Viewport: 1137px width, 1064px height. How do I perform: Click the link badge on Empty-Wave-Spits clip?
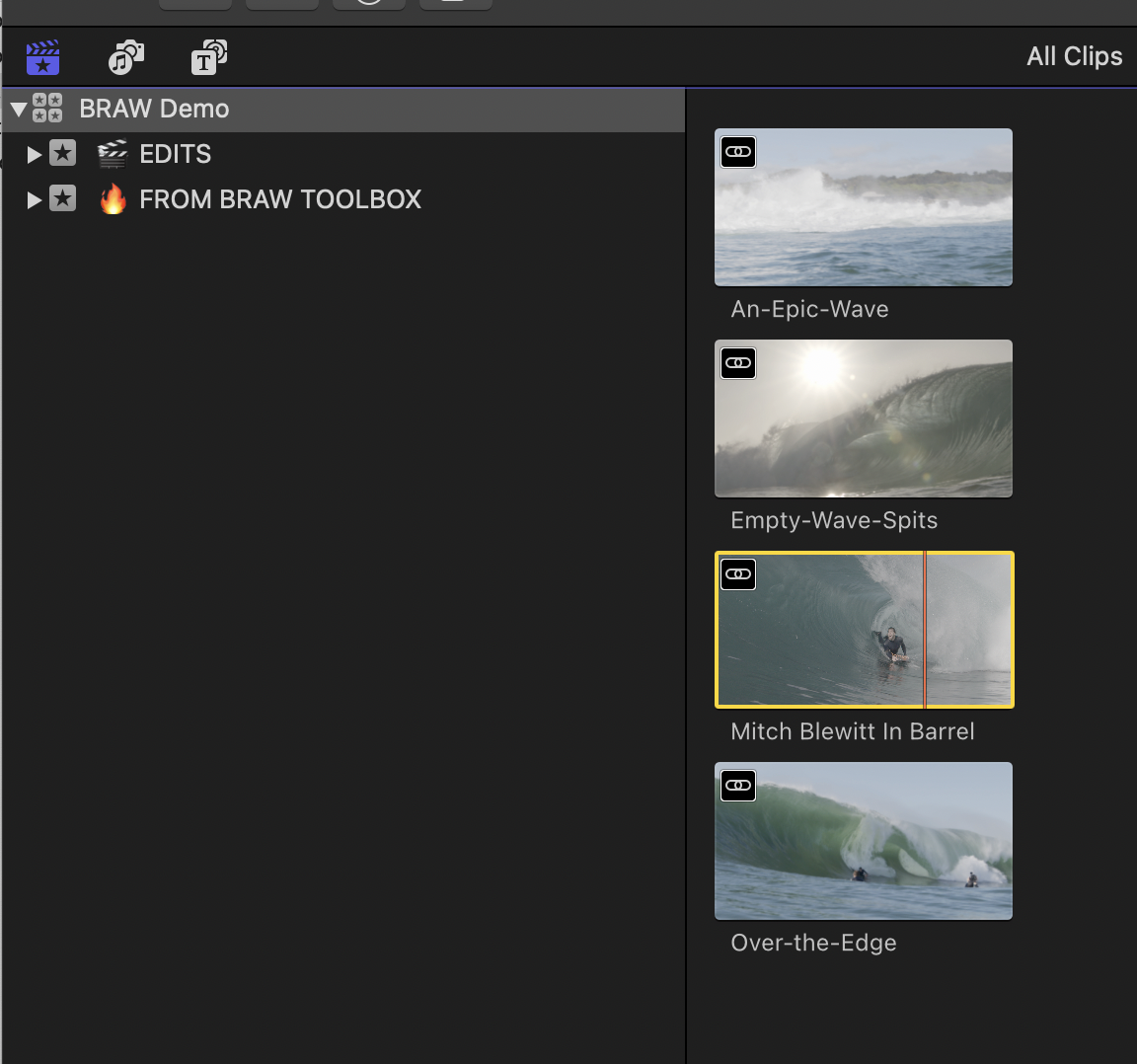coord(738,363)
